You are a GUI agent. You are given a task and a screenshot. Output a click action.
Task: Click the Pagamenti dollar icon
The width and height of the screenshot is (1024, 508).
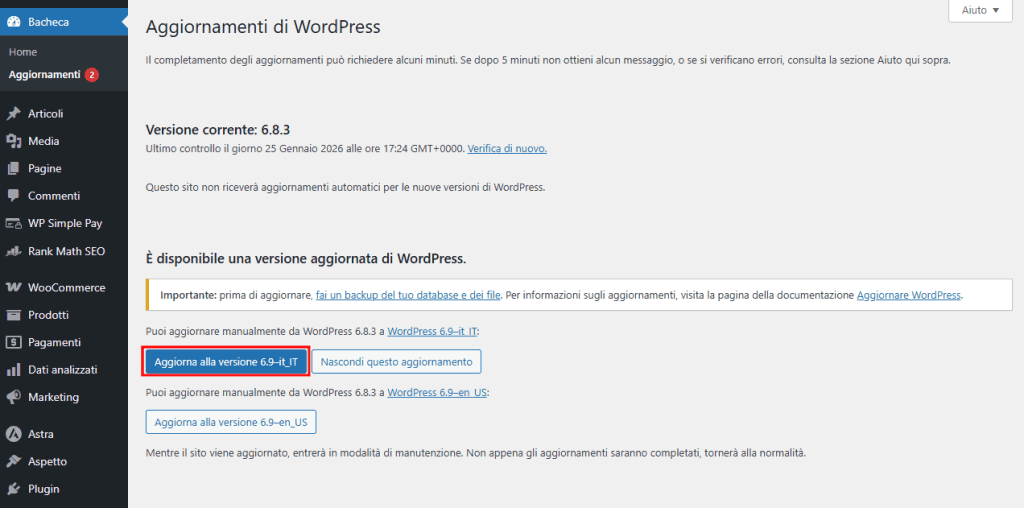[13, 342]
